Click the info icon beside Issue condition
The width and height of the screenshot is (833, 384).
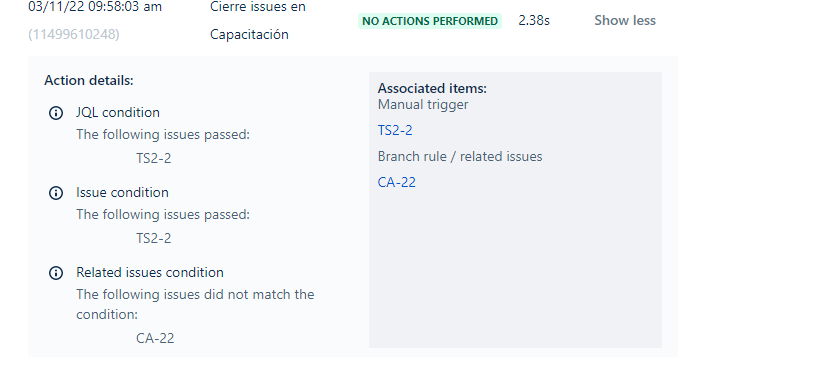(56, 193)
